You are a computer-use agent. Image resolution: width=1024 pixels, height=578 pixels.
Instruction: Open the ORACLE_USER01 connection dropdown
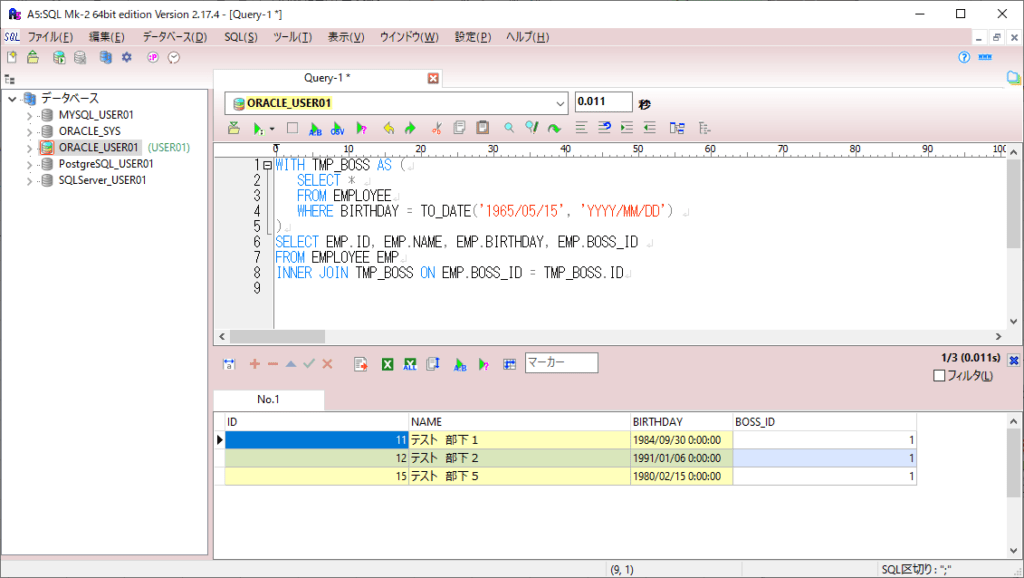559,103
